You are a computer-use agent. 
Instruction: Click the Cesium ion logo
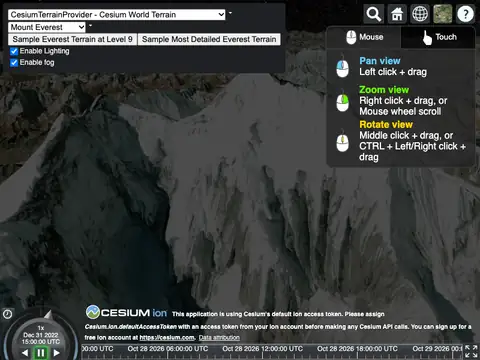coord(127,312)
